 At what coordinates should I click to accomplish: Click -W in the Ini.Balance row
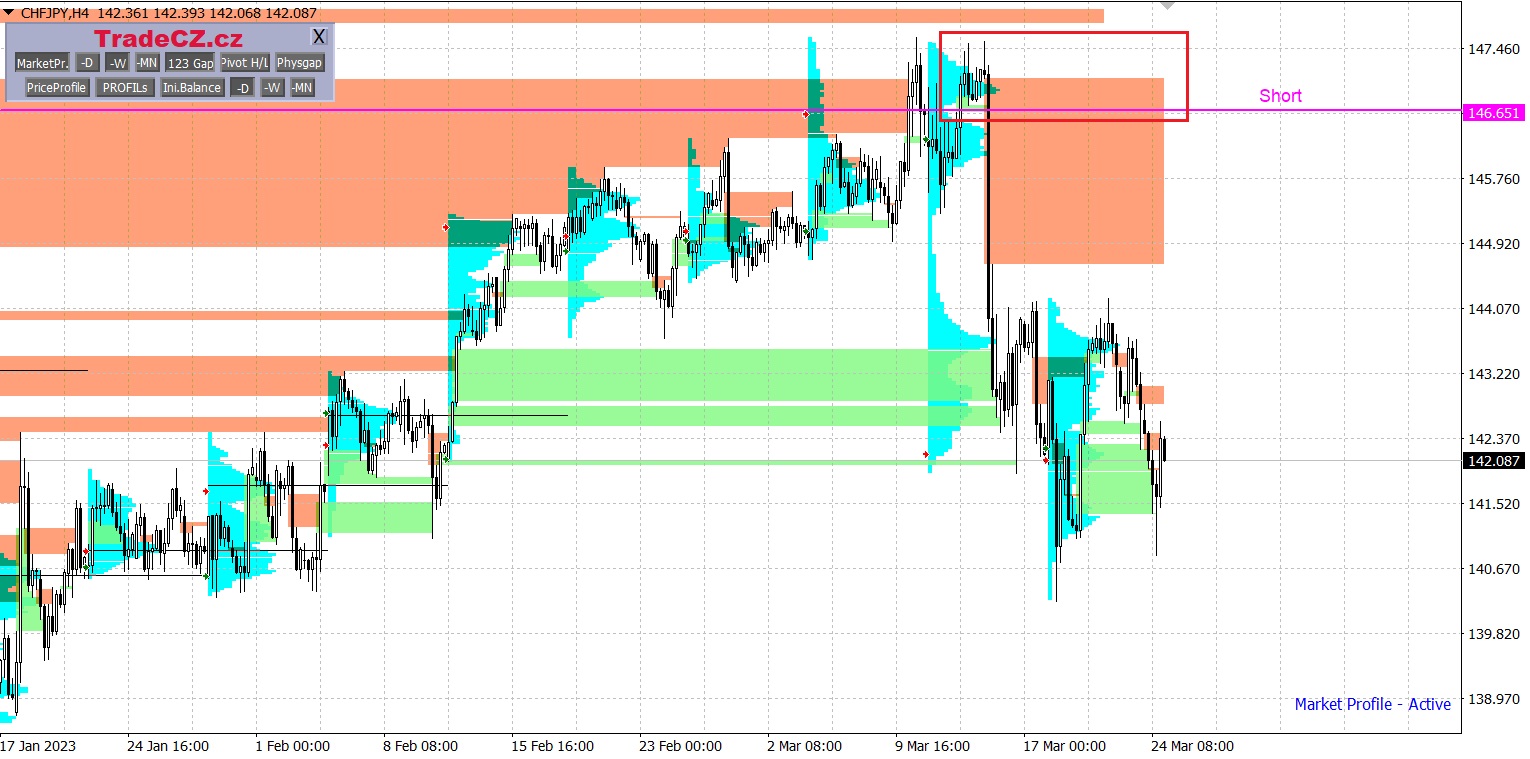272,88
